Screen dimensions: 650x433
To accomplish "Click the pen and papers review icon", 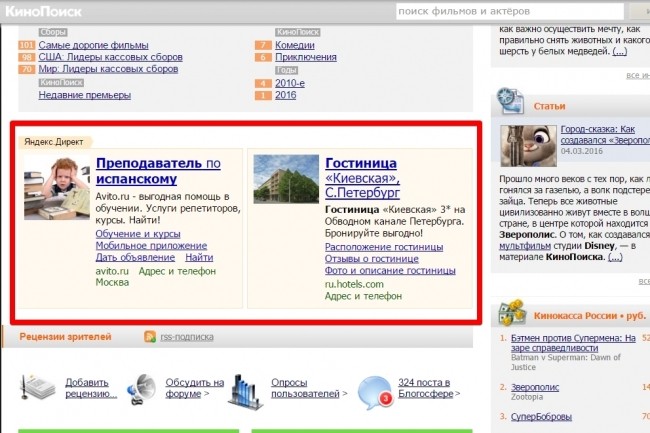I will click(37, 387).
